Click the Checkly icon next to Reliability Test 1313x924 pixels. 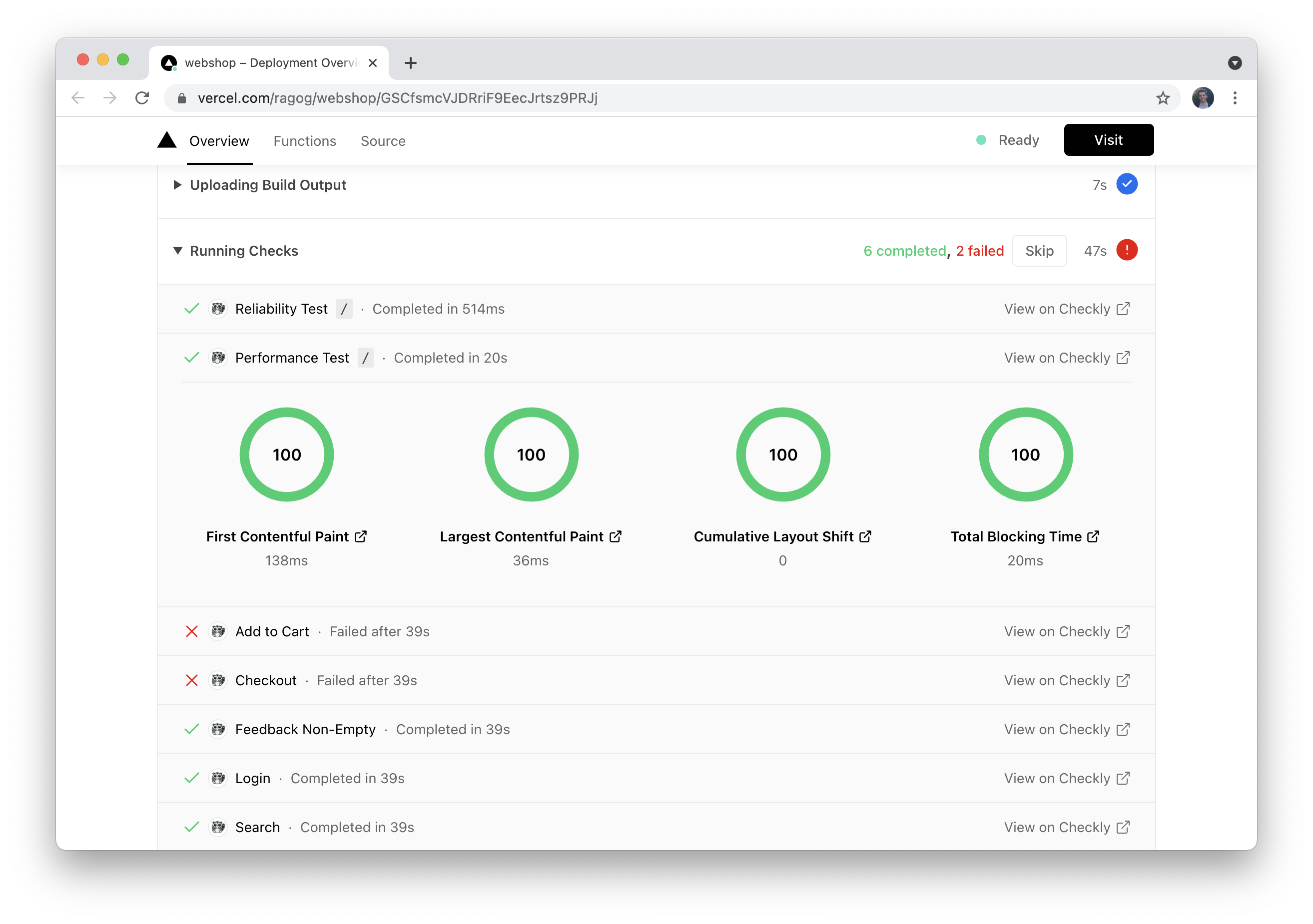coord(218,308)
